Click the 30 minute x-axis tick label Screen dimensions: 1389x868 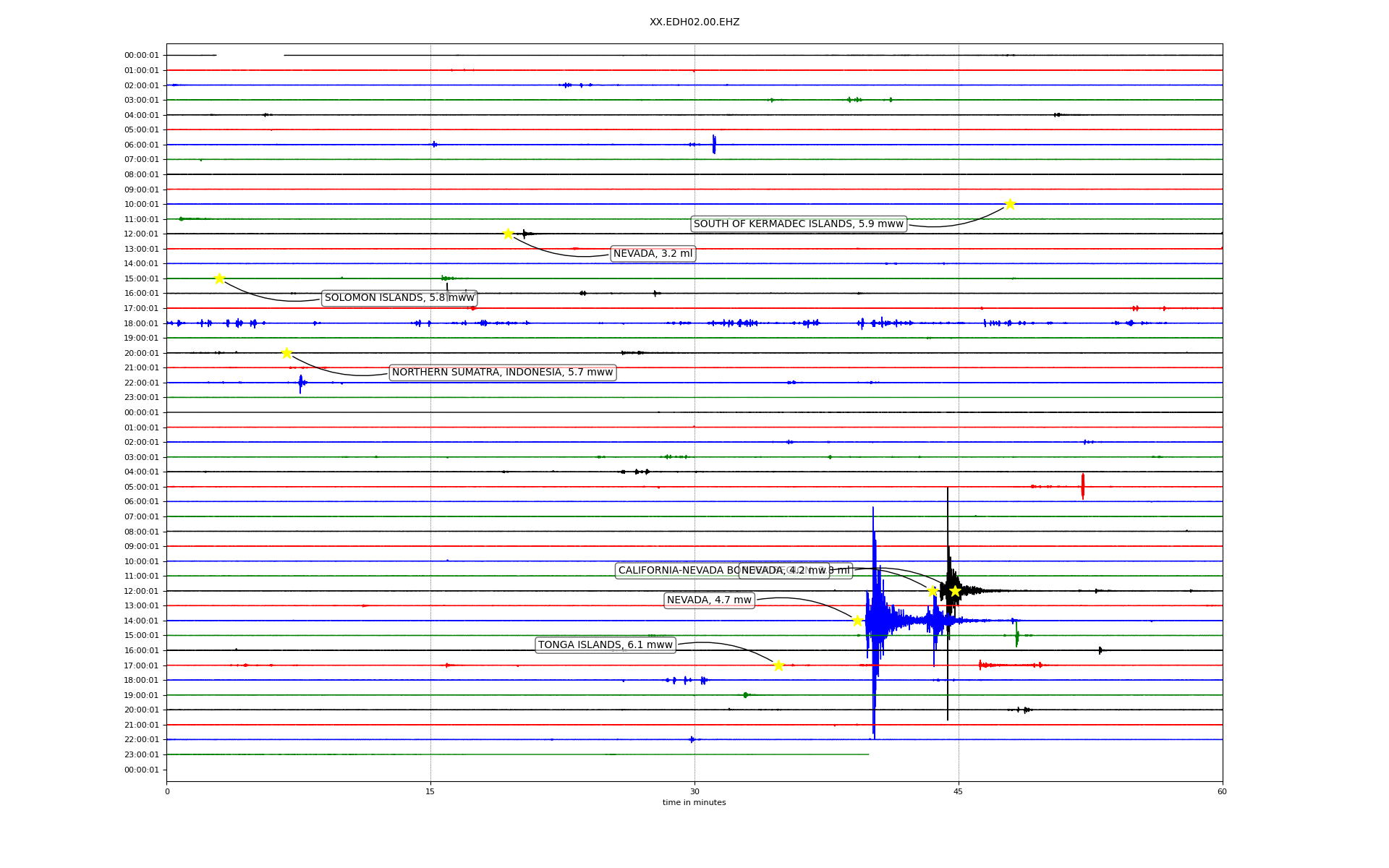coord(694,791)
